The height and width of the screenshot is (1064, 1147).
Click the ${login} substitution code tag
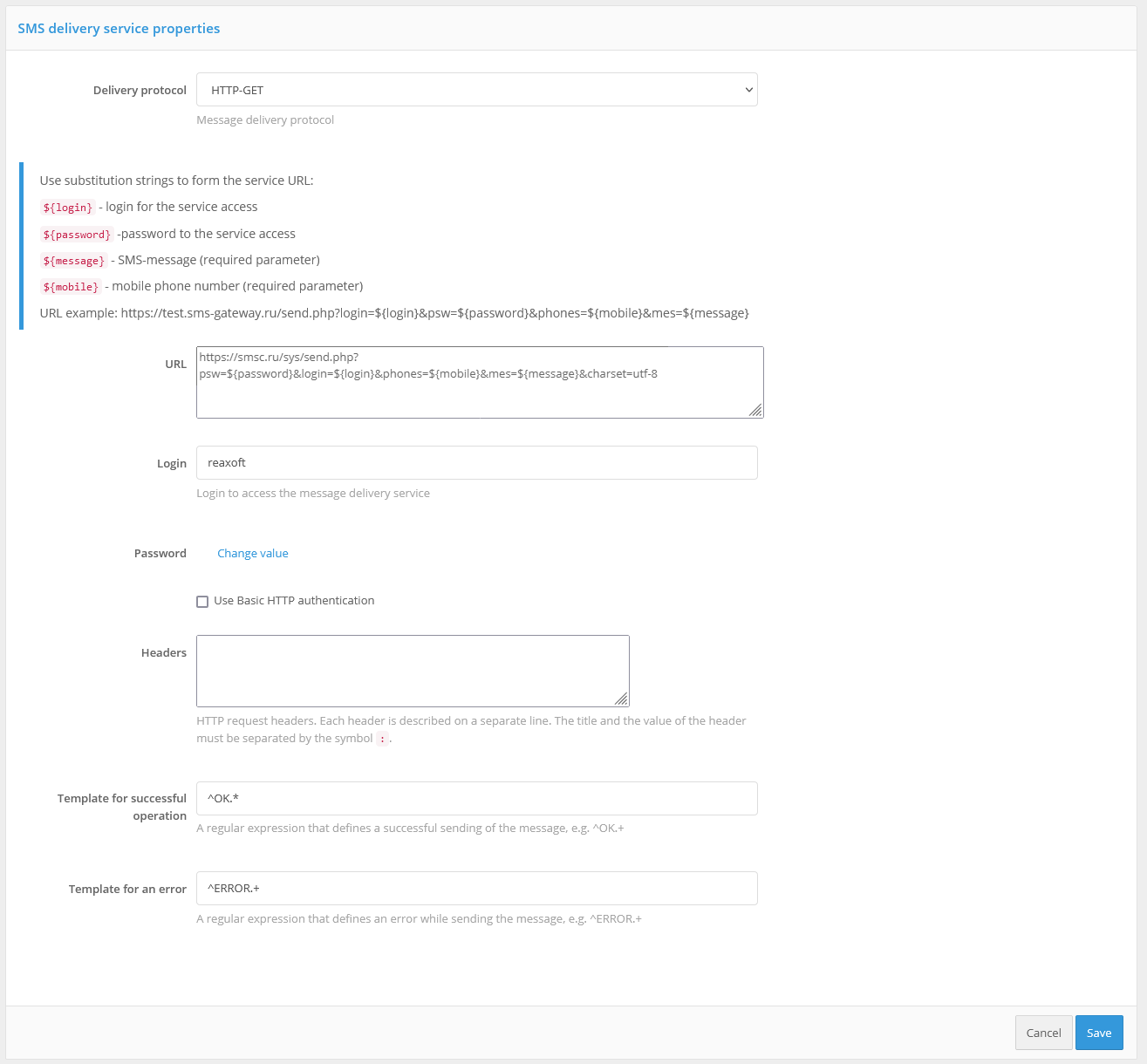click(x=68, y=208)
